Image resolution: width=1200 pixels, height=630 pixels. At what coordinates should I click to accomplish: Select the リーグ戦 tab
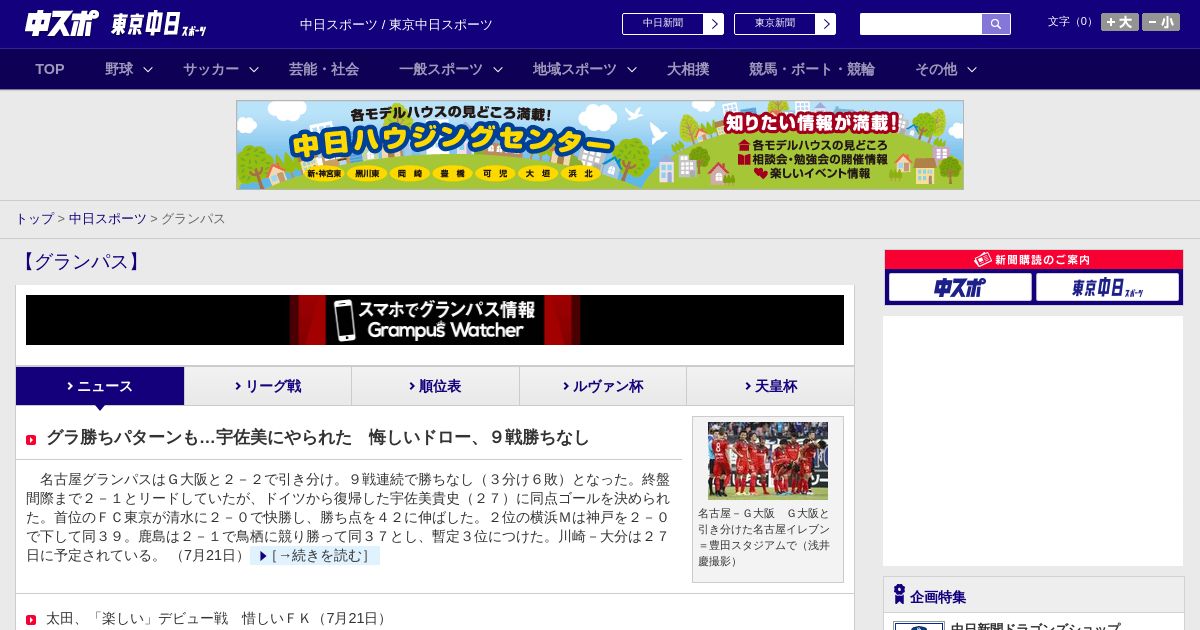pyautogui.click(x=268, y=386)
